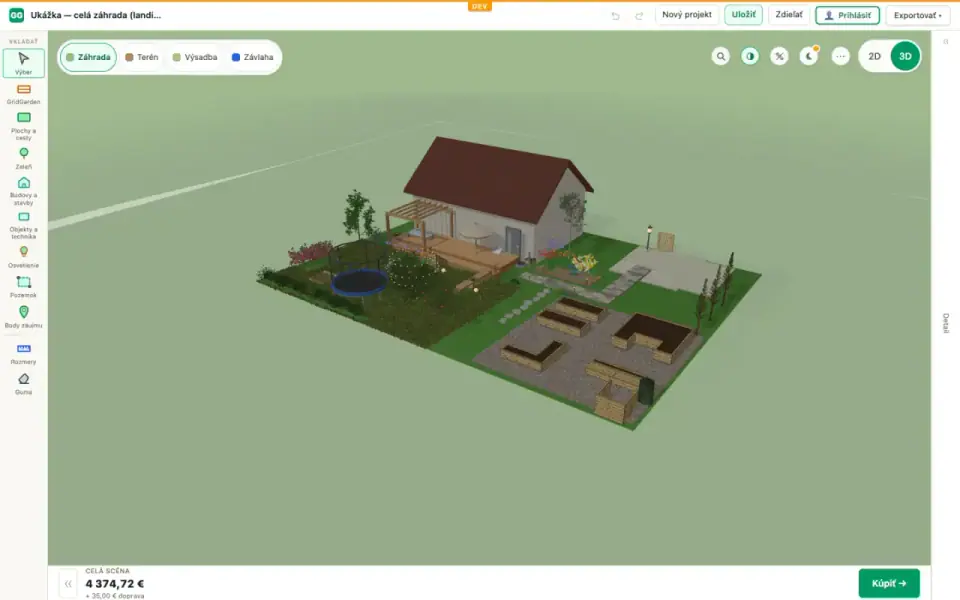960x600 pixels.
Task: Select the Terén layer tab
Action: click(x=142, y=57)
